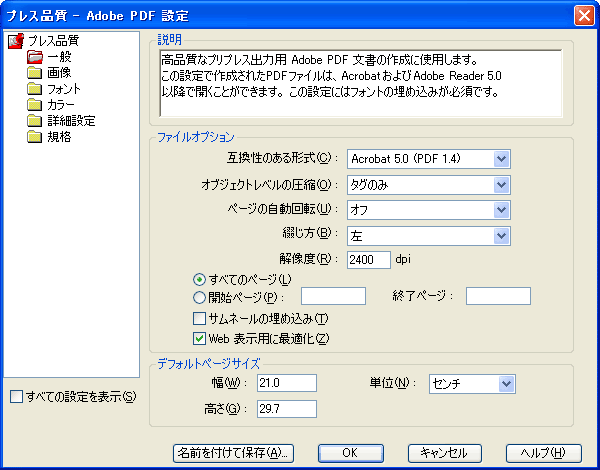Open the 綴じ方 dropdown

coord(429,236)
